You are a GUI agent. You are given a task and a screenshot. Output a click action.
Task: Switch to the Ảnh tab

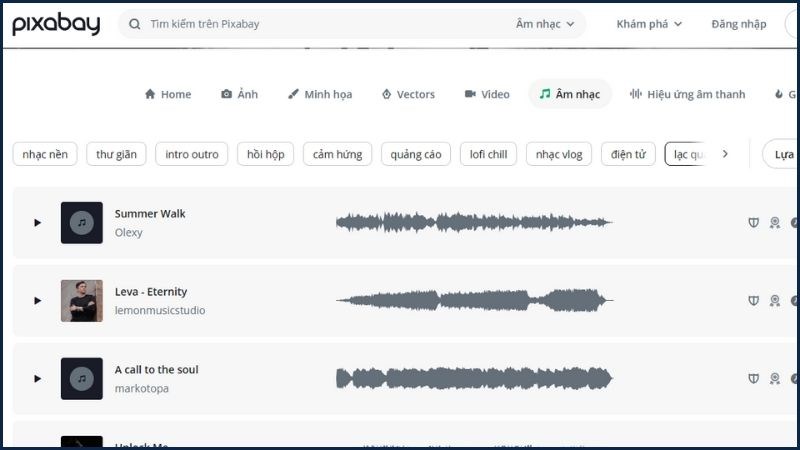point(239,94)
